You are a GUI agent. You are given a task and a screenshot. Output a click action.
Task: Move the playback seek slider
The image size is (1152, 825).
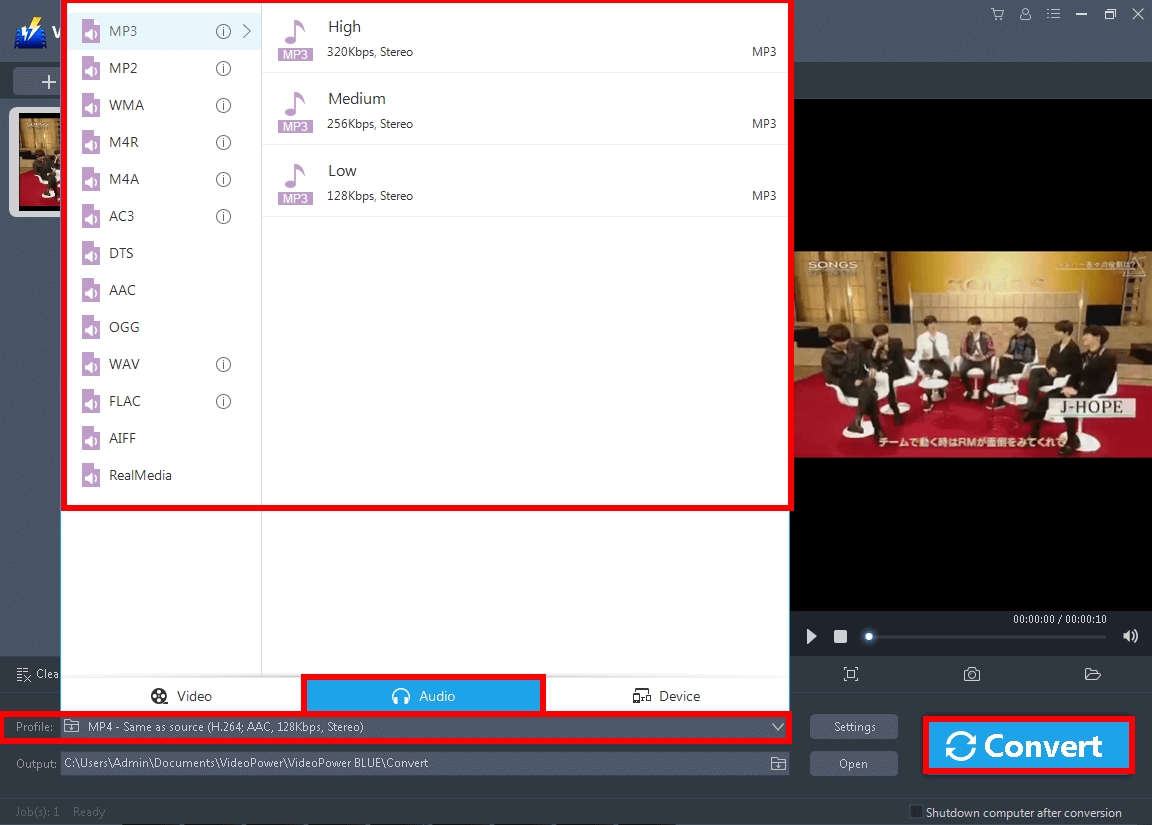click(x=869, y=636)
